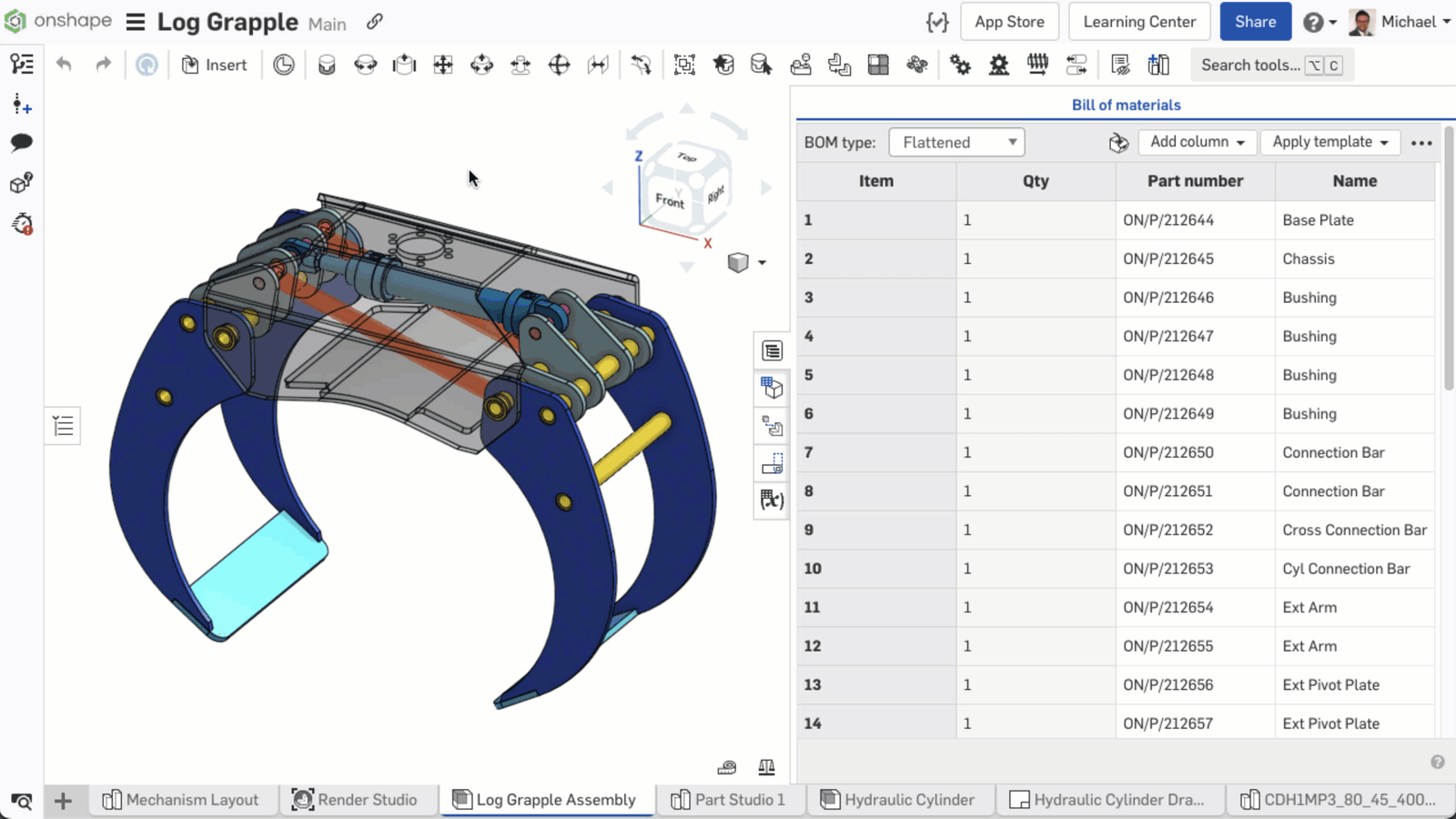Image resolution: width=1456 pixels, height=819 pixels.
Task: Expand the Apply template dropdown
Action: tap(1330, 142)
